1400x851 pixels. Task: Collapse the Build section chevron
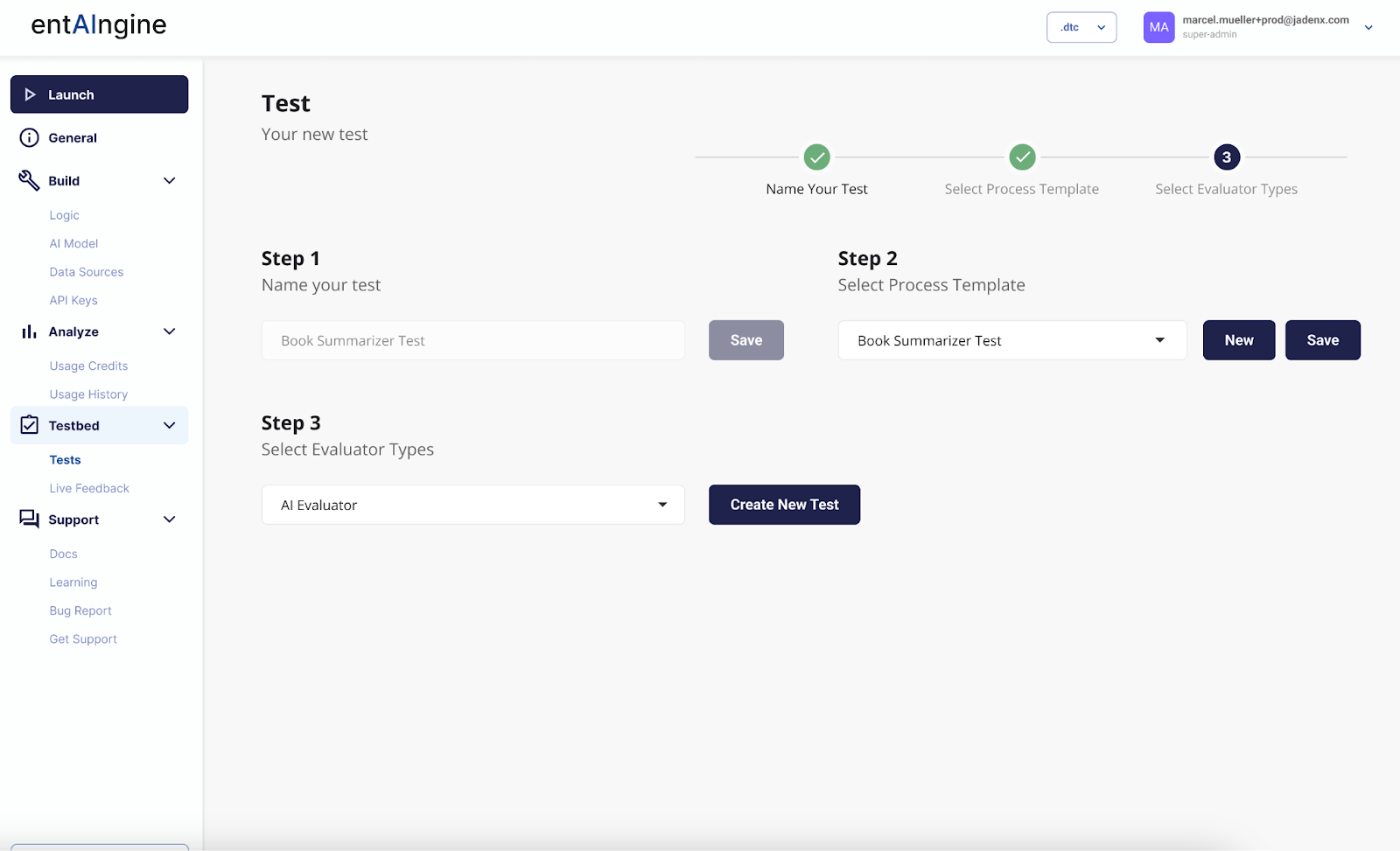pyautogui.click(x=170, y=180)
